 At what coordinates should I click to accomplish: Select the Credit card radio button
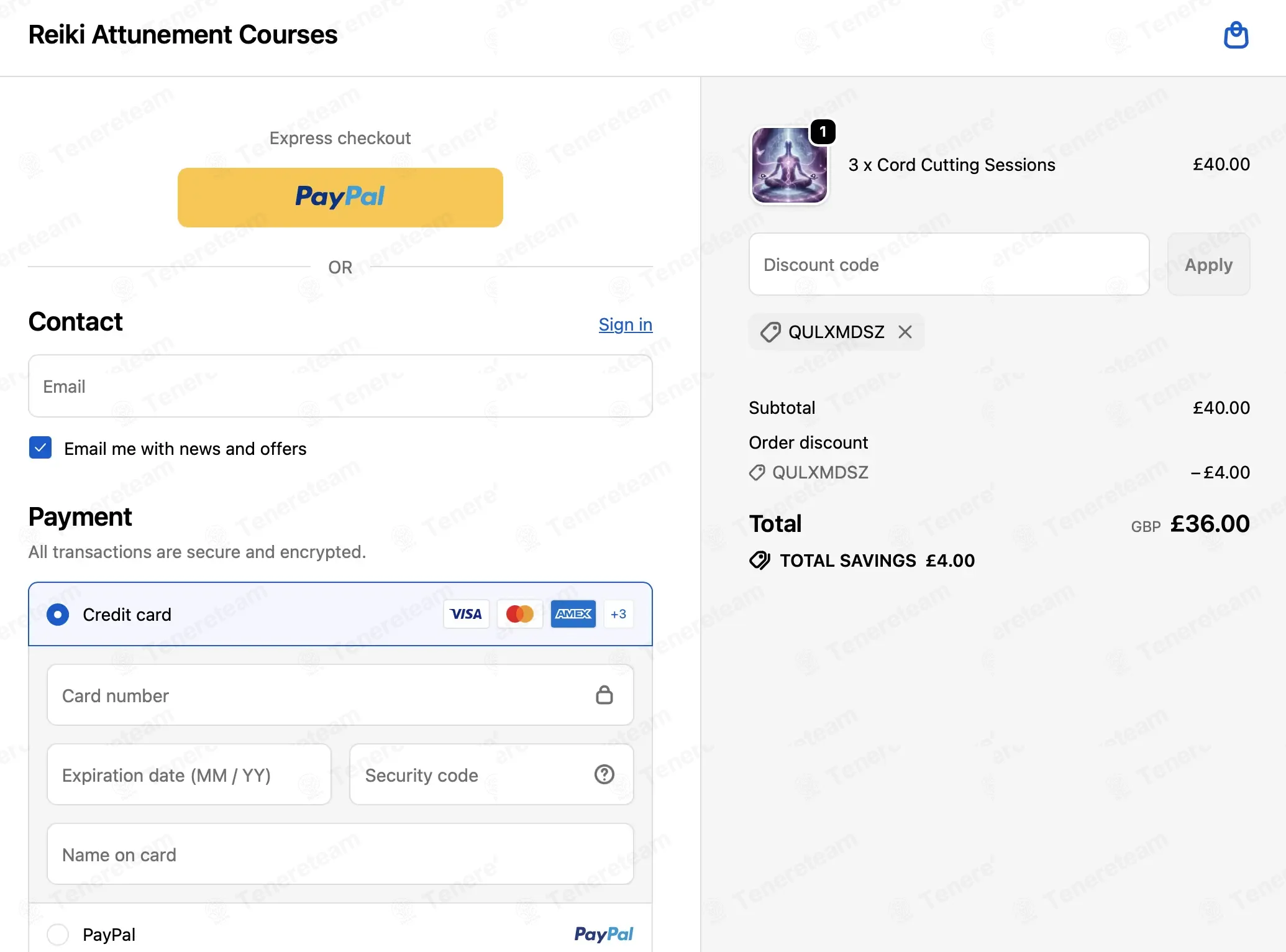pyautogui.click(x=58, y=615)
